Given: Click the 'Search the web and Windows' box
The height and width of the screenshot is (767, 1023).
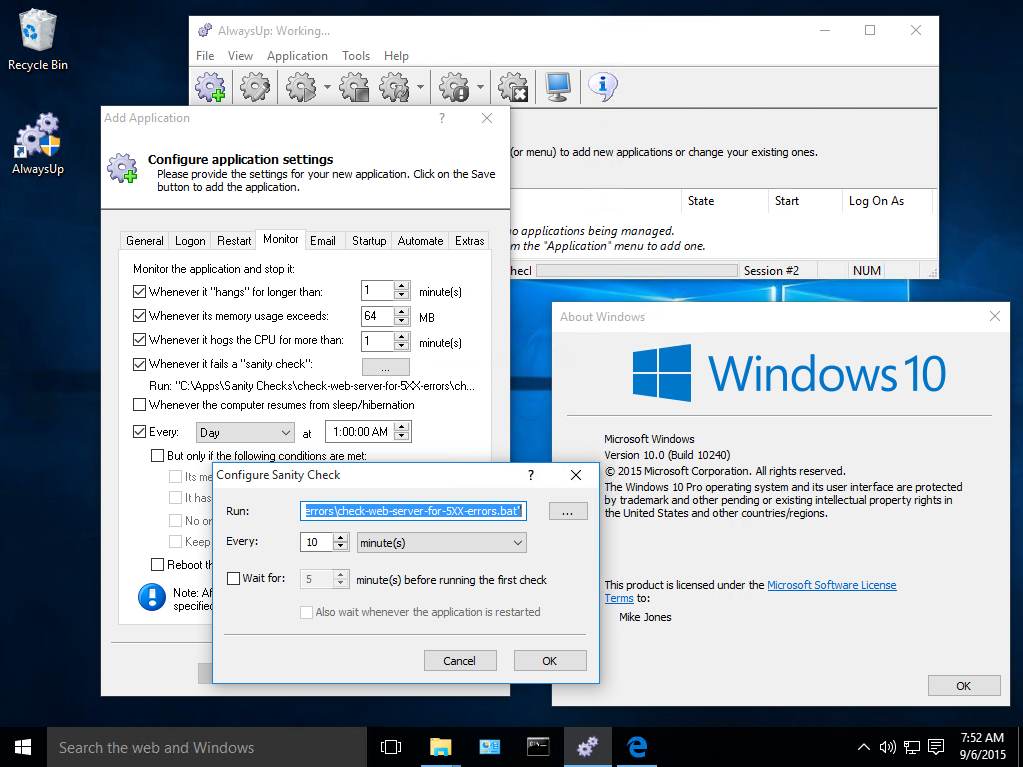Looking at the screenshot, I should pyautogui.click(x=206, y=747).
